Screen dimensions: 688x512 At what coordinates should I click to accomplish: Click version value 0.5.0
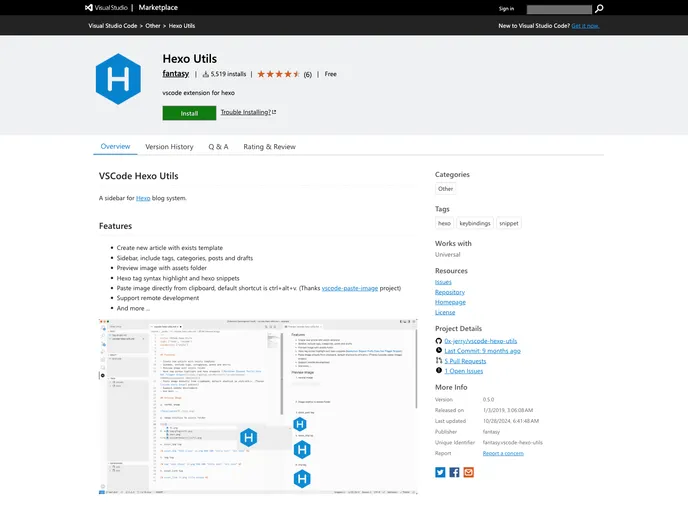coord(488,400)
